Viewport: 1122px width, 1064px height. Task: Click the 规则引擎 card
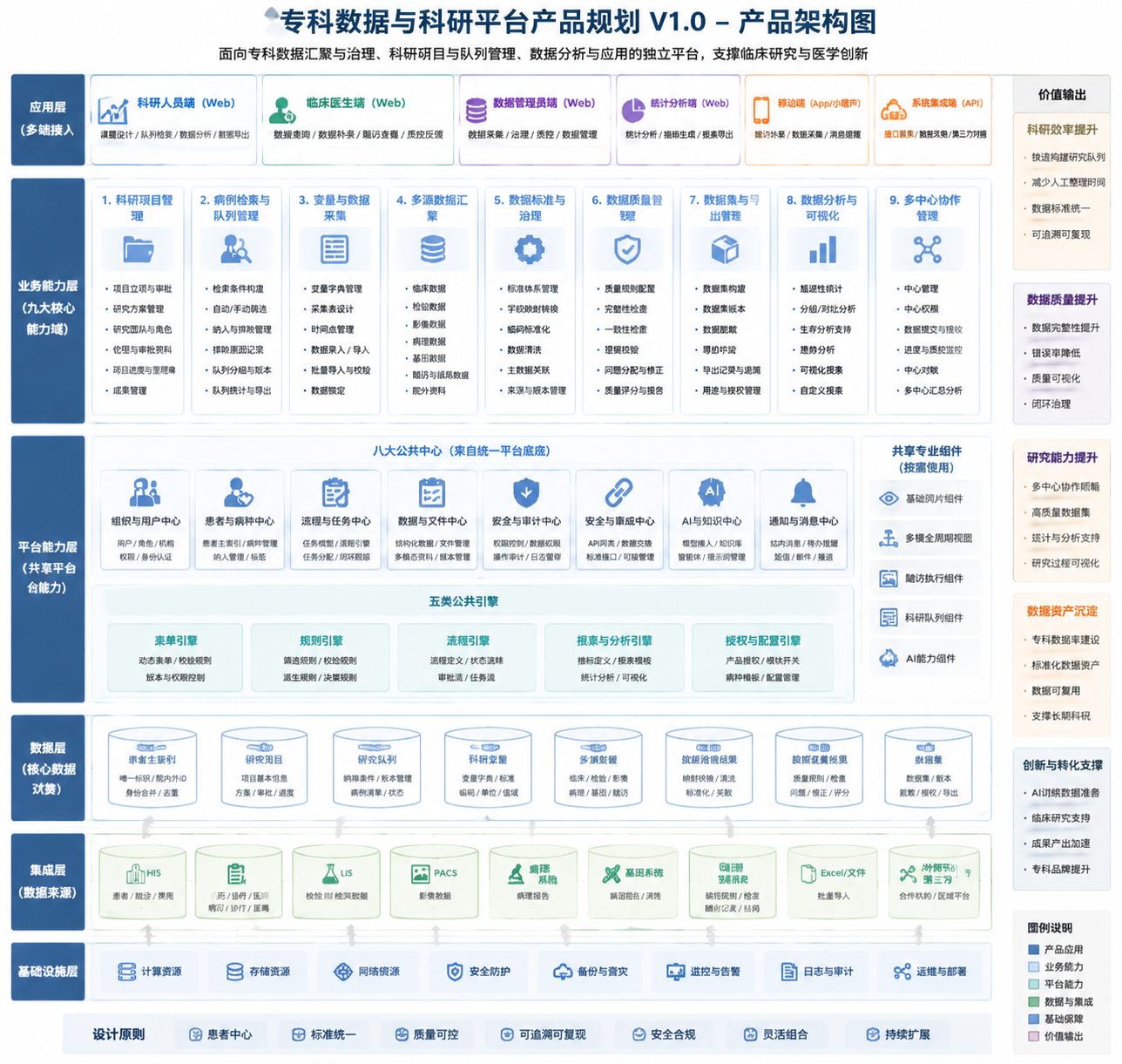[320, 658]
